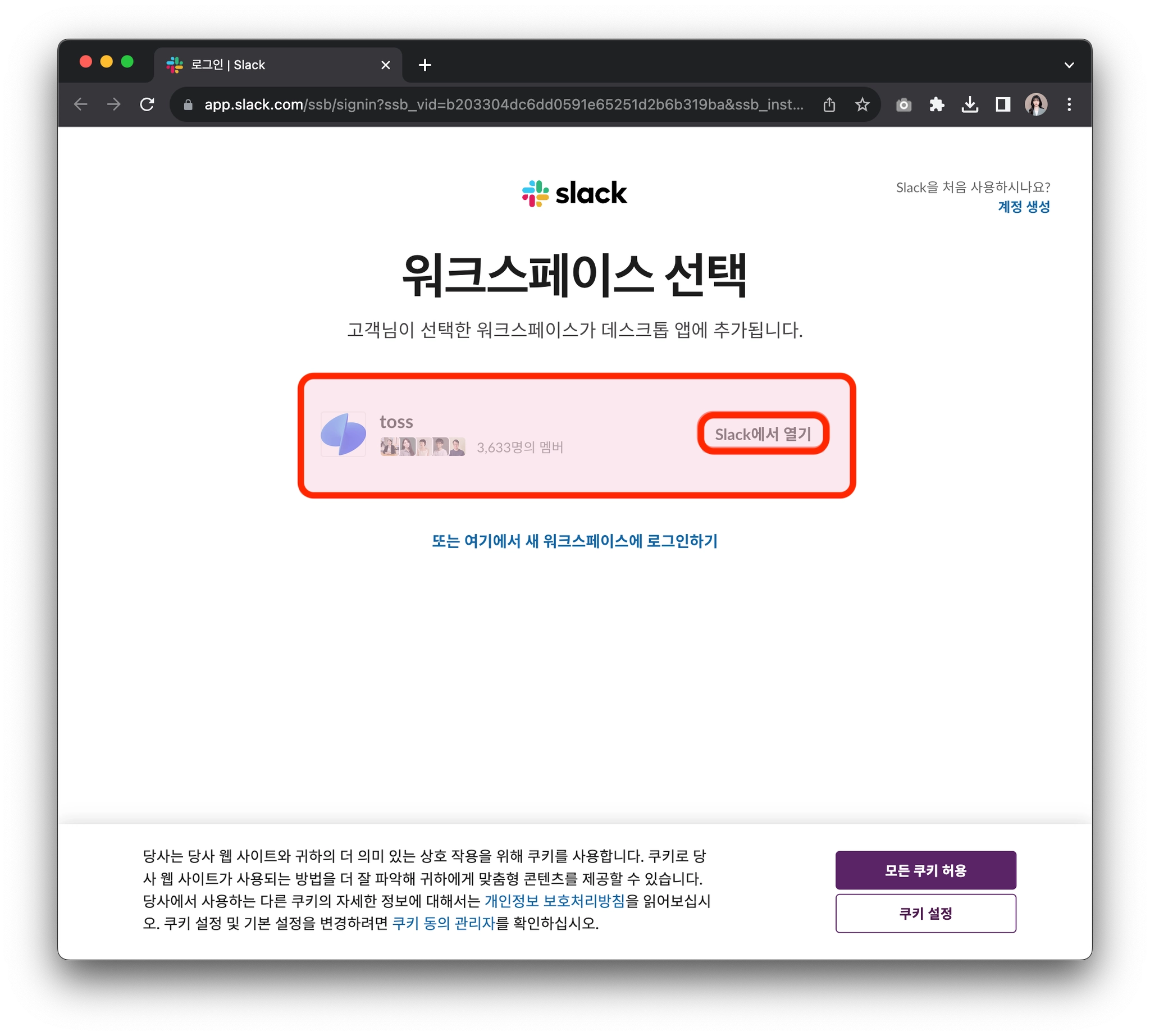This screenshot has width=1150, height=1036.
Task: Click the camera screenshot extension icon
Action: (x=903, y=105)
